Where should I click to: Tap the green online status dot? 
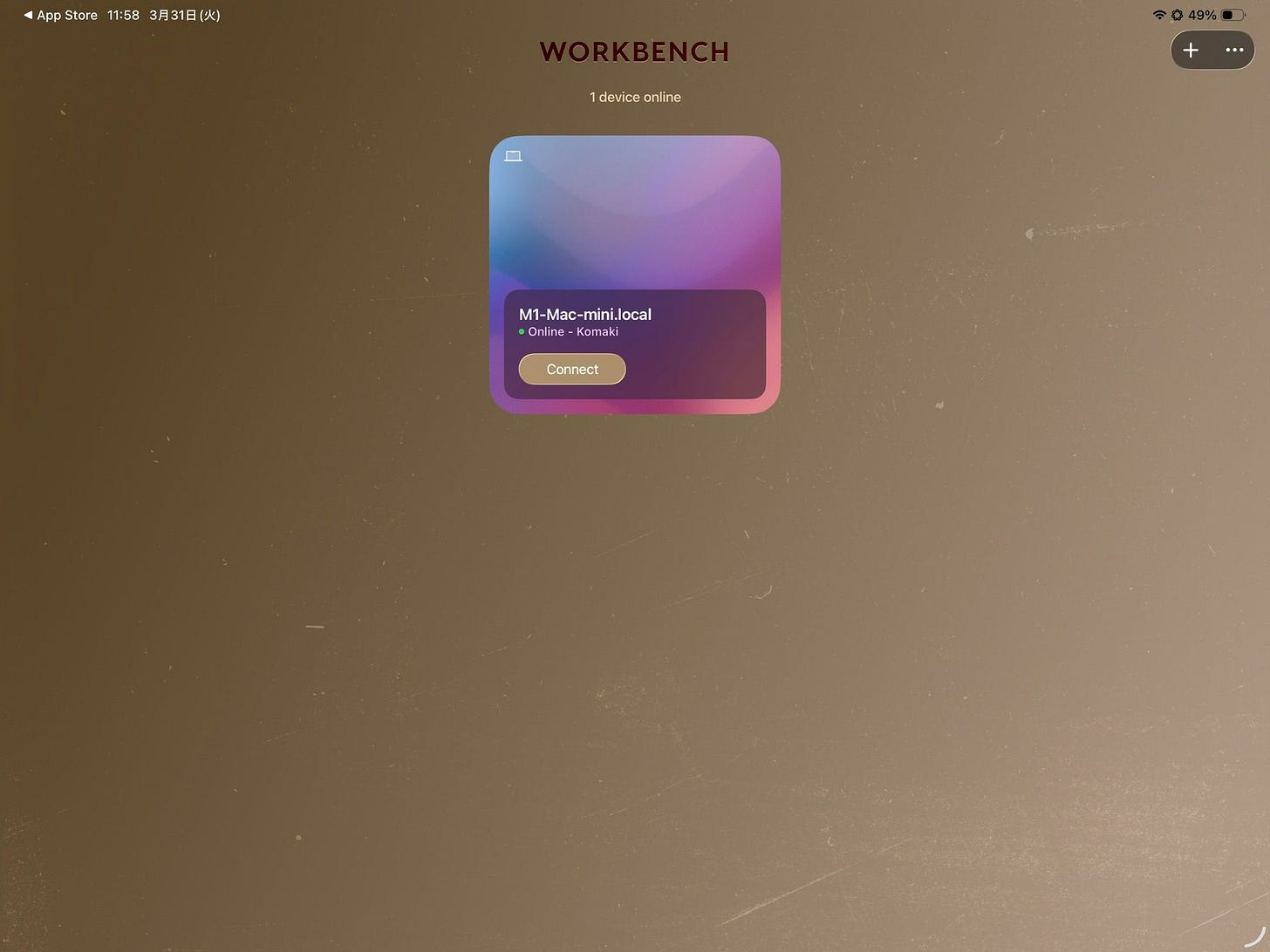pyautogui.click(x=522, y=332)
